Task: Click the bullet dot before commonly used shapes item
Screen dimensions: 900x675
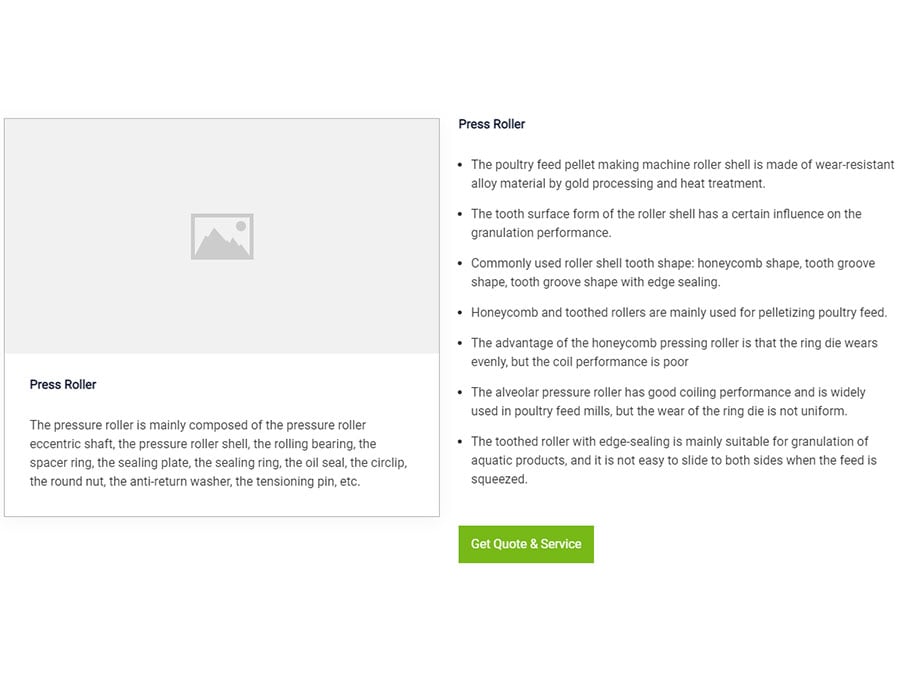Action: (460, 264)
